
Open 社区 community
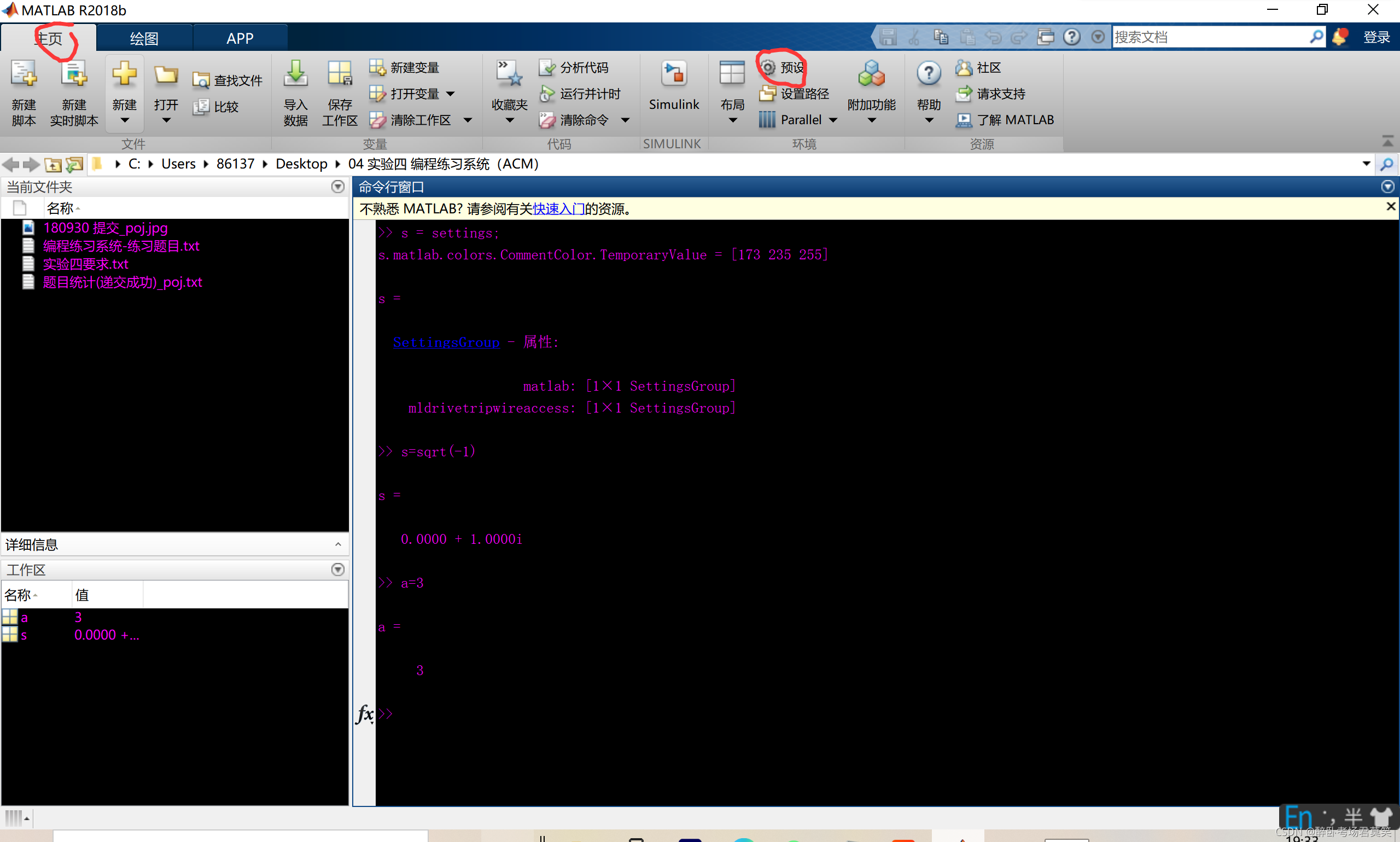[x=978, y=67]
